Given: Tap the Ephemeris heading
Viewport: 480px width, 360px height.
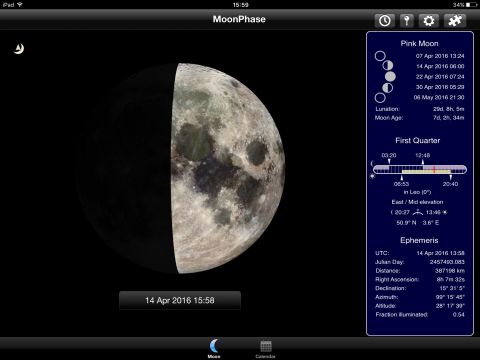Looking at the screenshot, I should pos(419,240).
